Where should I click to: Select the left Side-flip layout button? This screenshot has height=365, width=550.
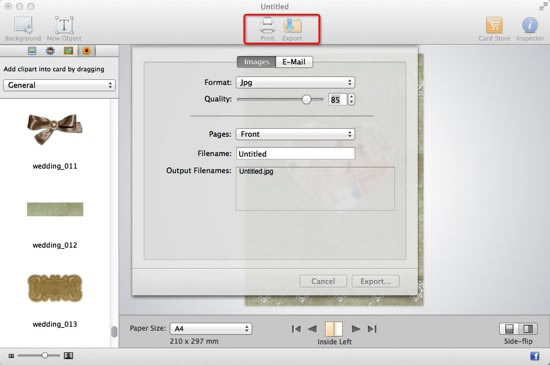[x=509, y=329]
